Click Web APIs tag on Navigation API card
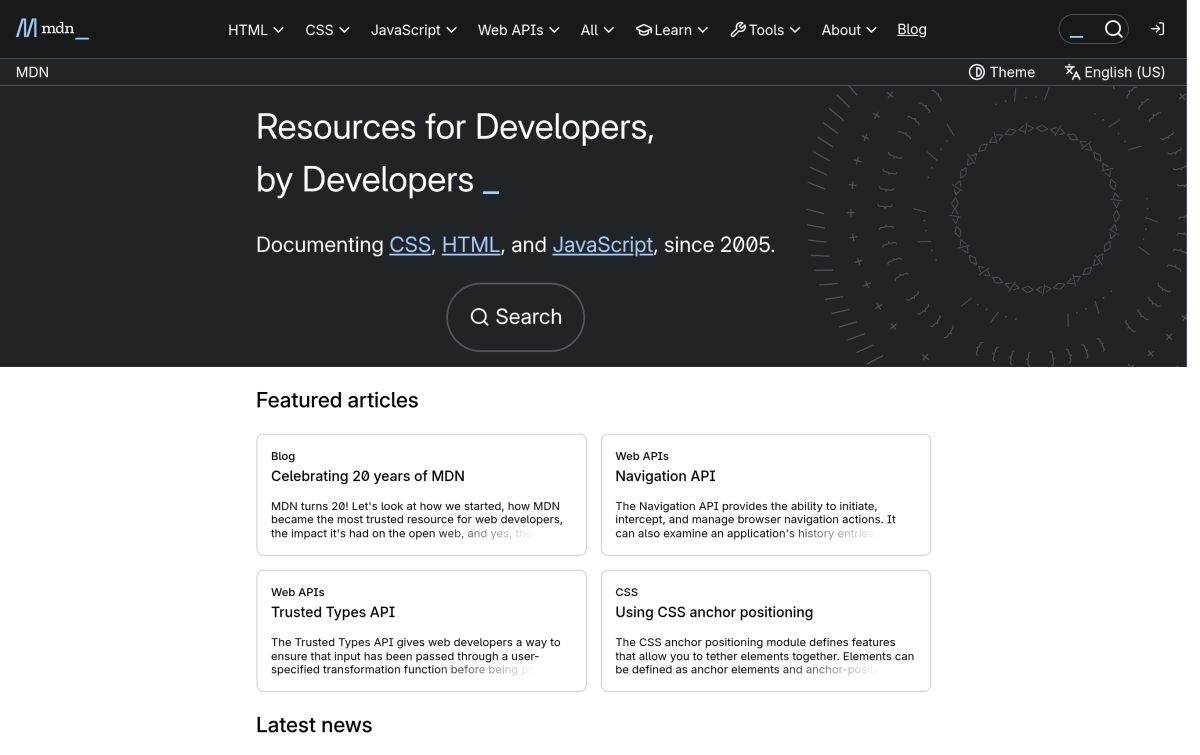Image resolution: width=1200 pixels, height=755 pixels. (642, 456)
